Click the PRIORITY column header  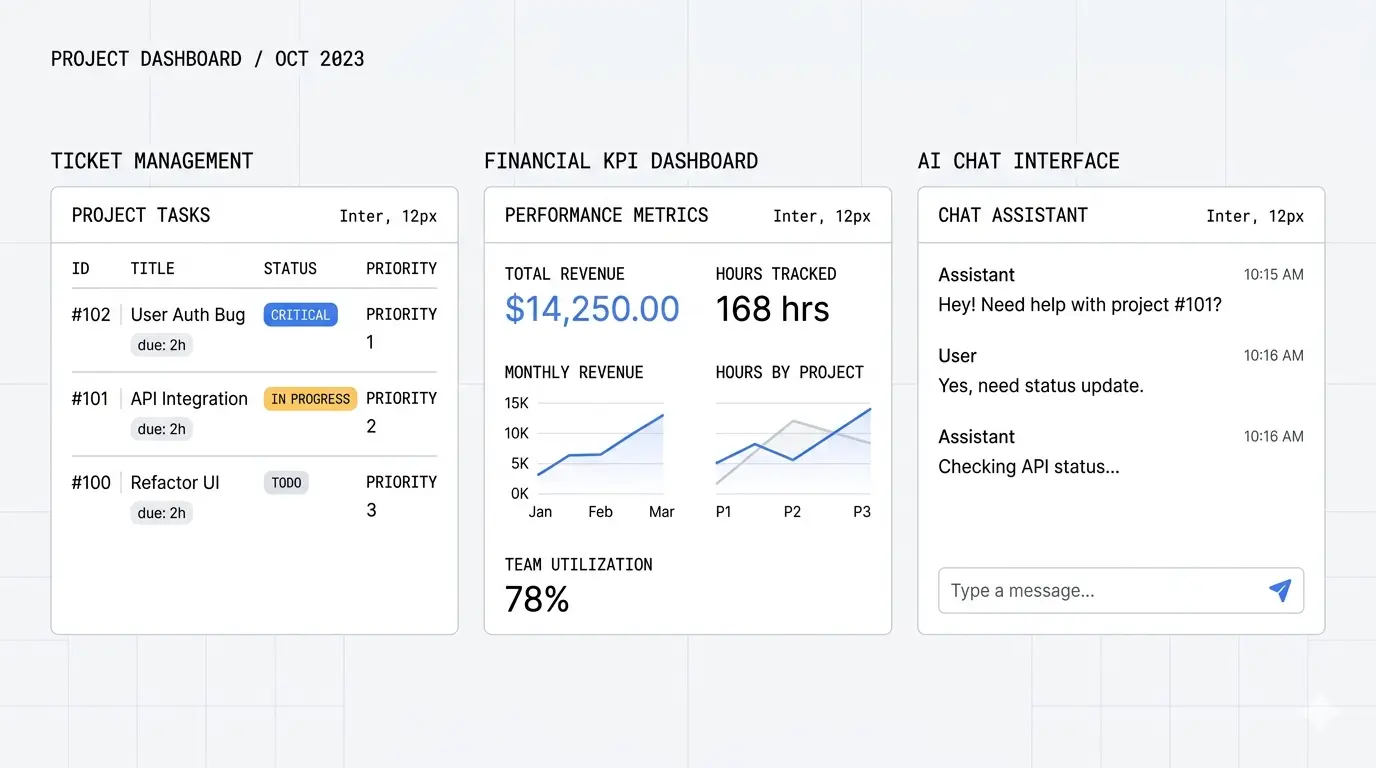click(401, 268)
